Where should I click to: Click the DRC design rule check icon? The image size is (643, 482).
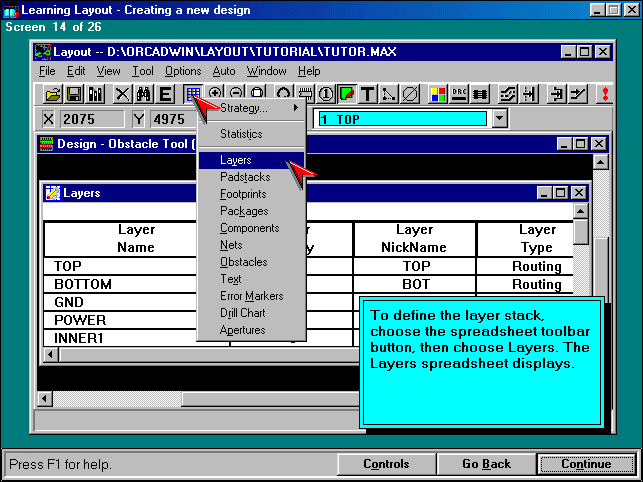460,94
